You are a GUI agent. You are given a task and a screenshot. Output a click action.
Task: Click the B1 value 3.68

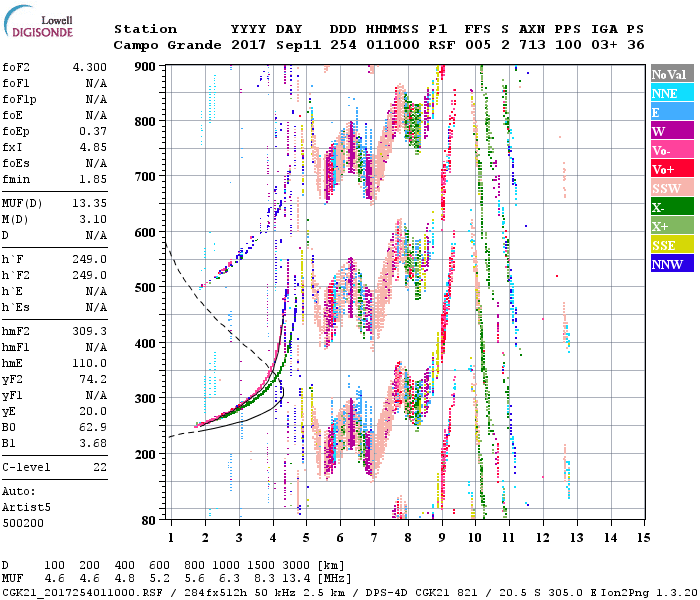pyautogui.click(x=93, y=443)
